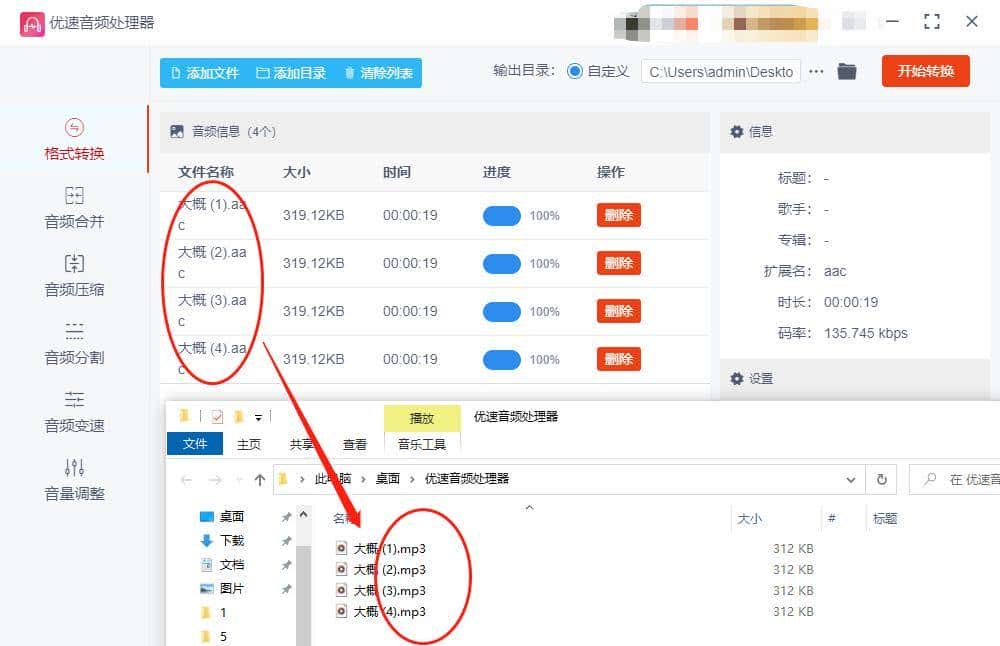Image resolution: width=1000 pixels, height=646 pixels.
Task: Click the 设置 gear icon in the right panel
Action: (738, 378)
